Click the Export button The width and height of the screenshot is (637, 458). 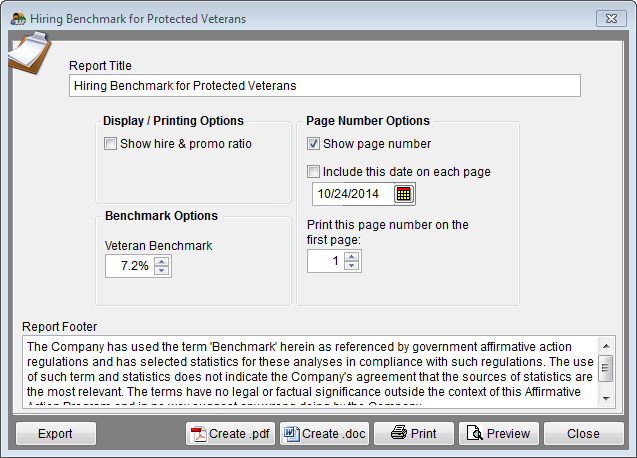tap(56, 433)
